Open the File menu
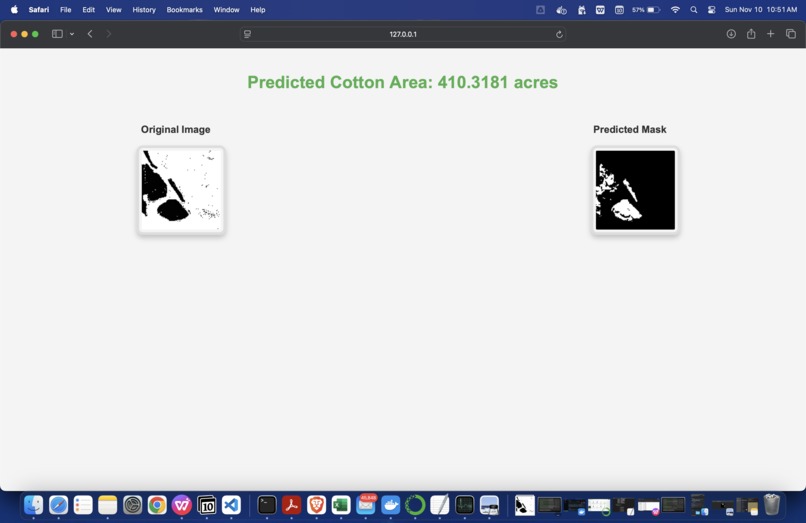 (65, 10)
